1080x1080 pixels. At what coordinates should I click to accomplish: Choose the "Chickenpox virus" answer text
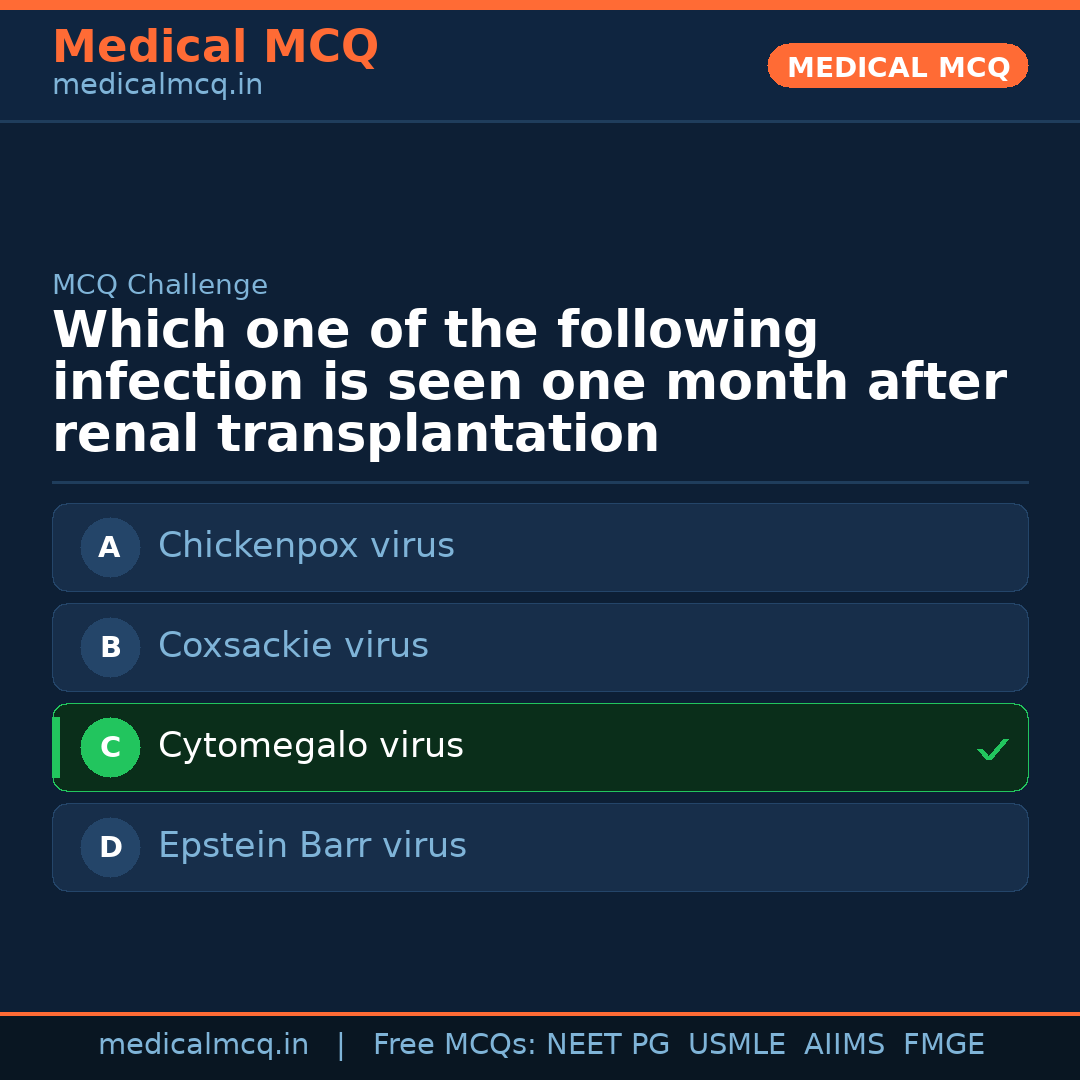pyautogui.click(x=306, y=546)
